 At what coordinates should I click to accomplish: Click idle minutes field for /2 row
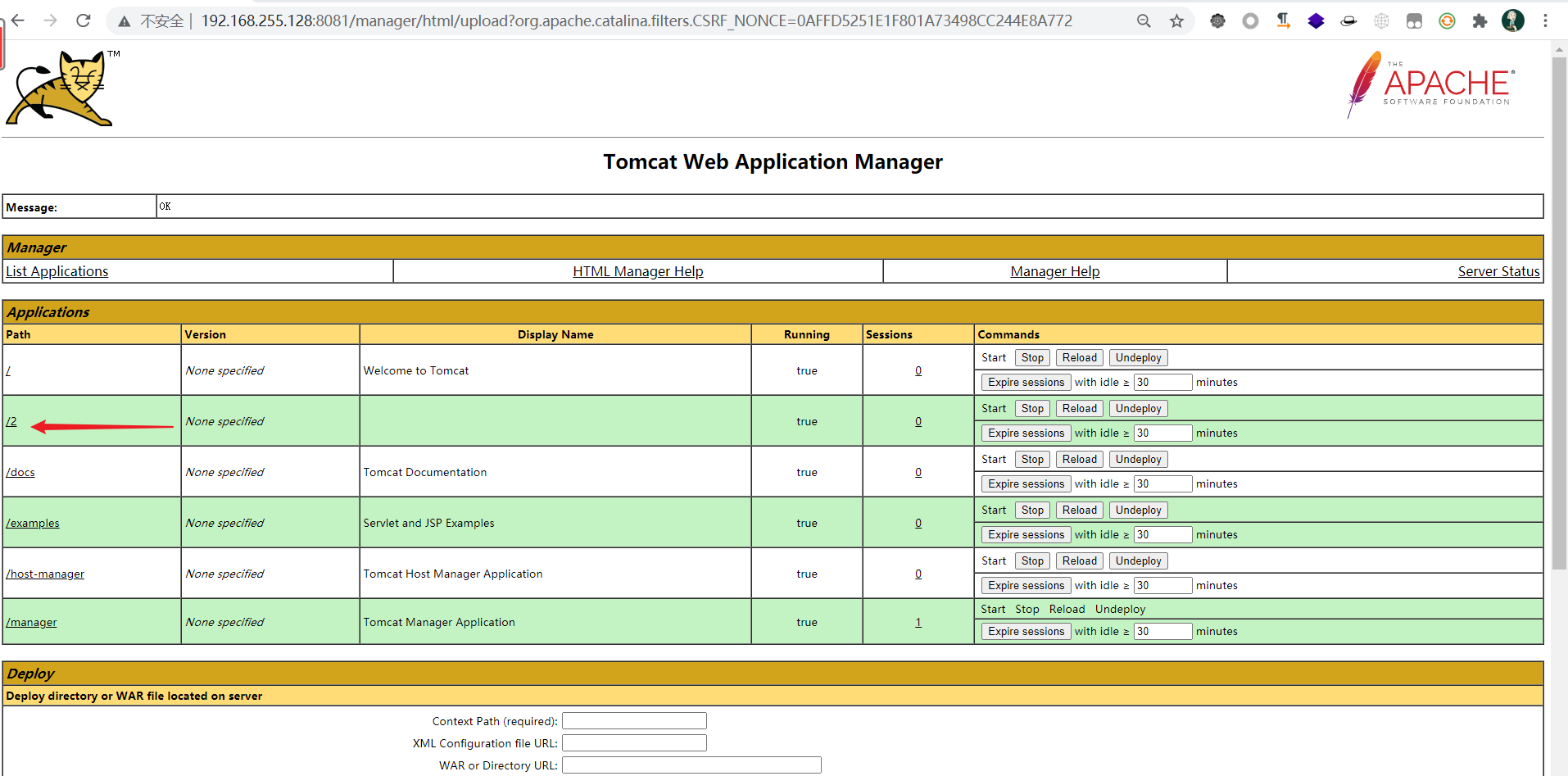click(1162, 433)
